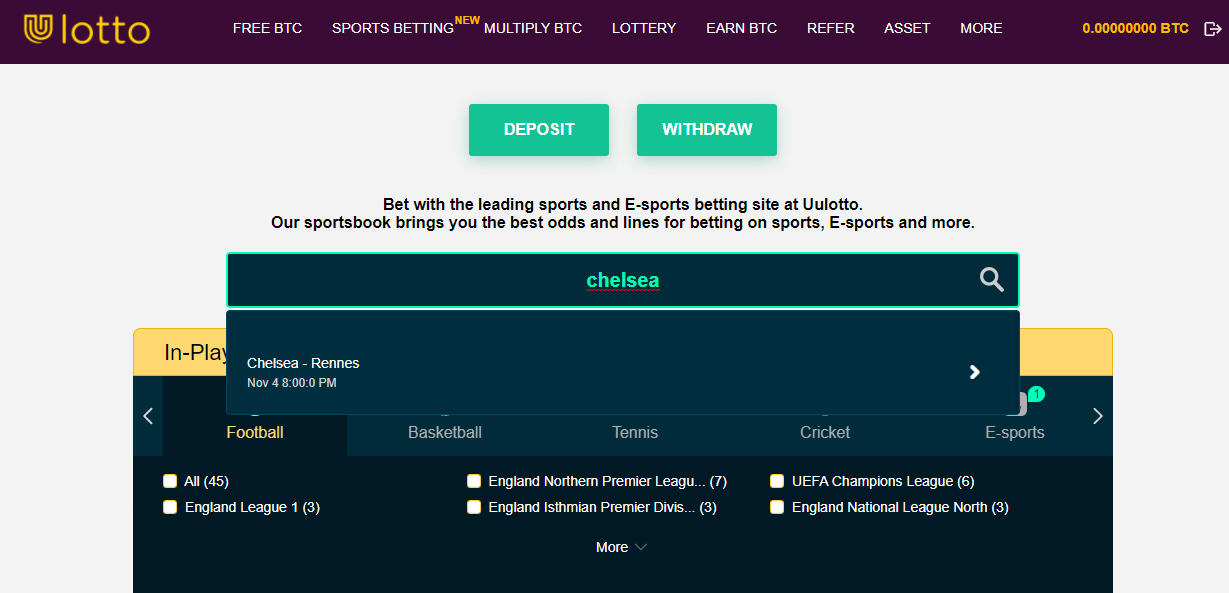Open the MORE navigation menu
Screen dimensions: 1229x593
(x=981, y=28)
